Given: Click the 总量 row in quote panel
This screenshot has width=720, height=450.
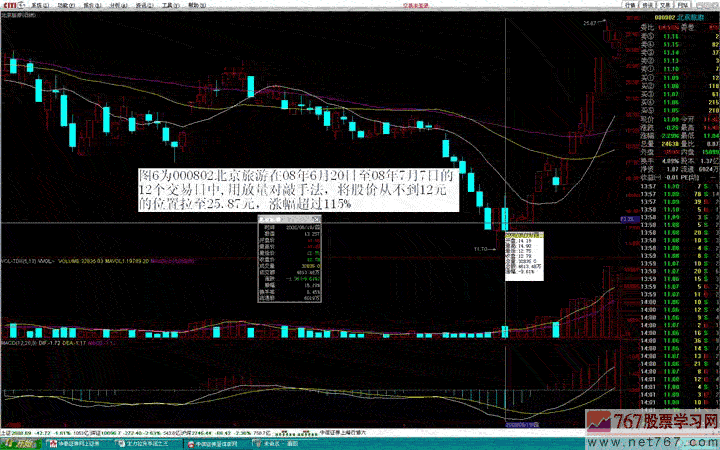Looking at the screenshot, I should pos(680,144).
